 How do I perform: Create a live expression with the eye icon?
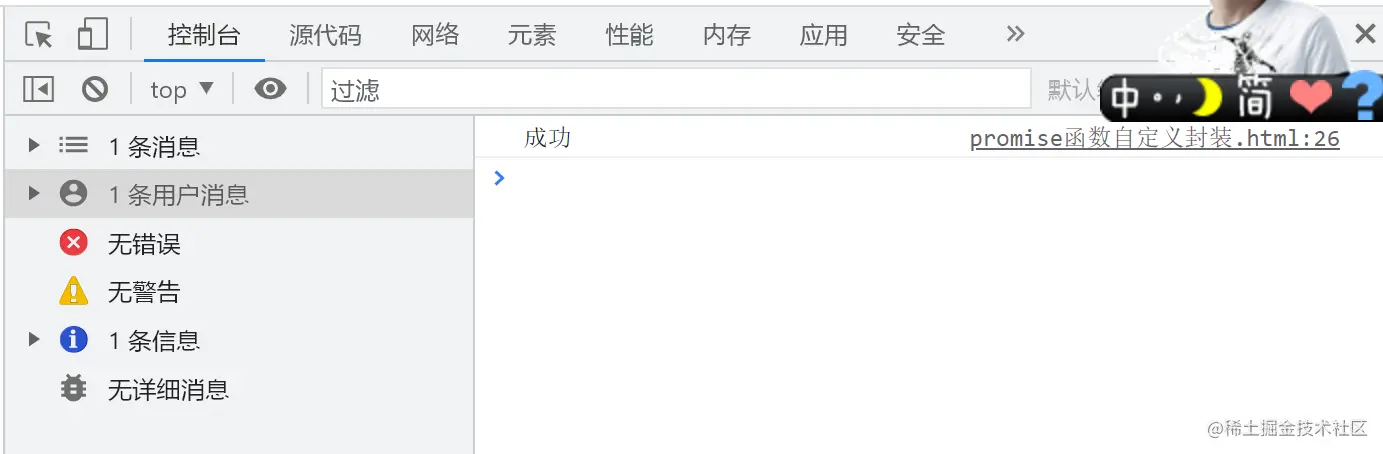point(270,89)
